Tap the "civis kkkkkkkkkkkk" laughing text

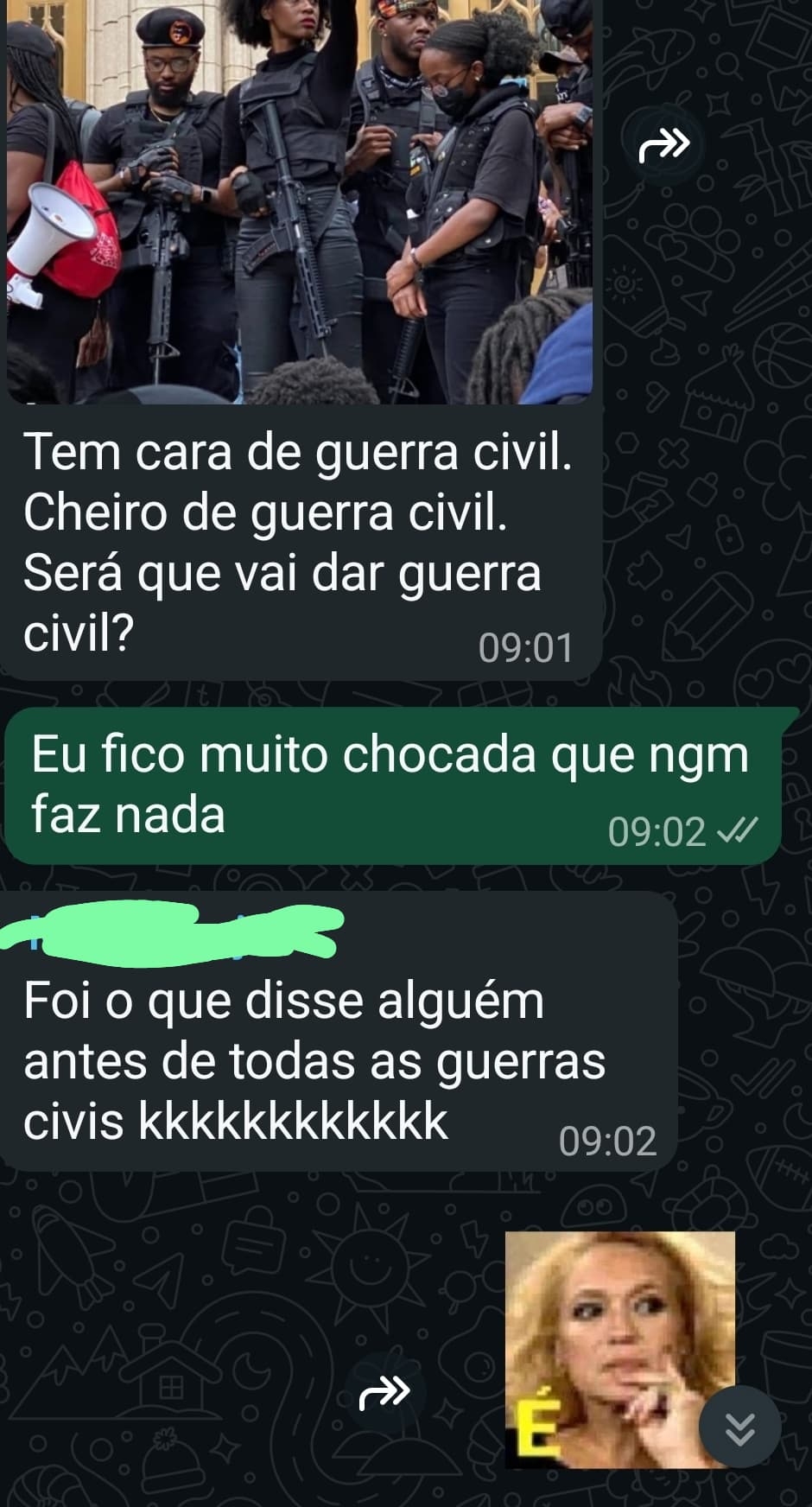[x=236, y=1122]
